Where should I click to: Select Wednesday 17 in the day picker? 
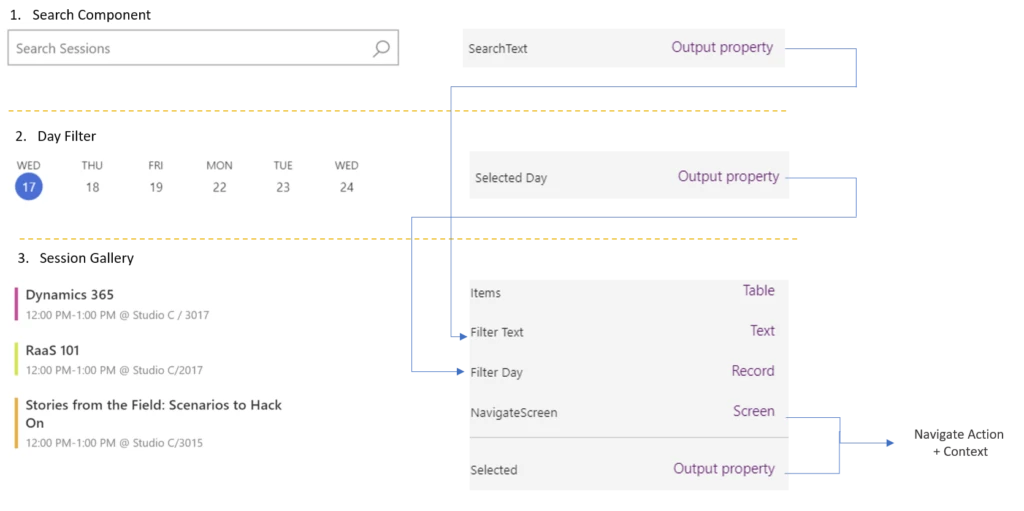(x=29, y=186)
